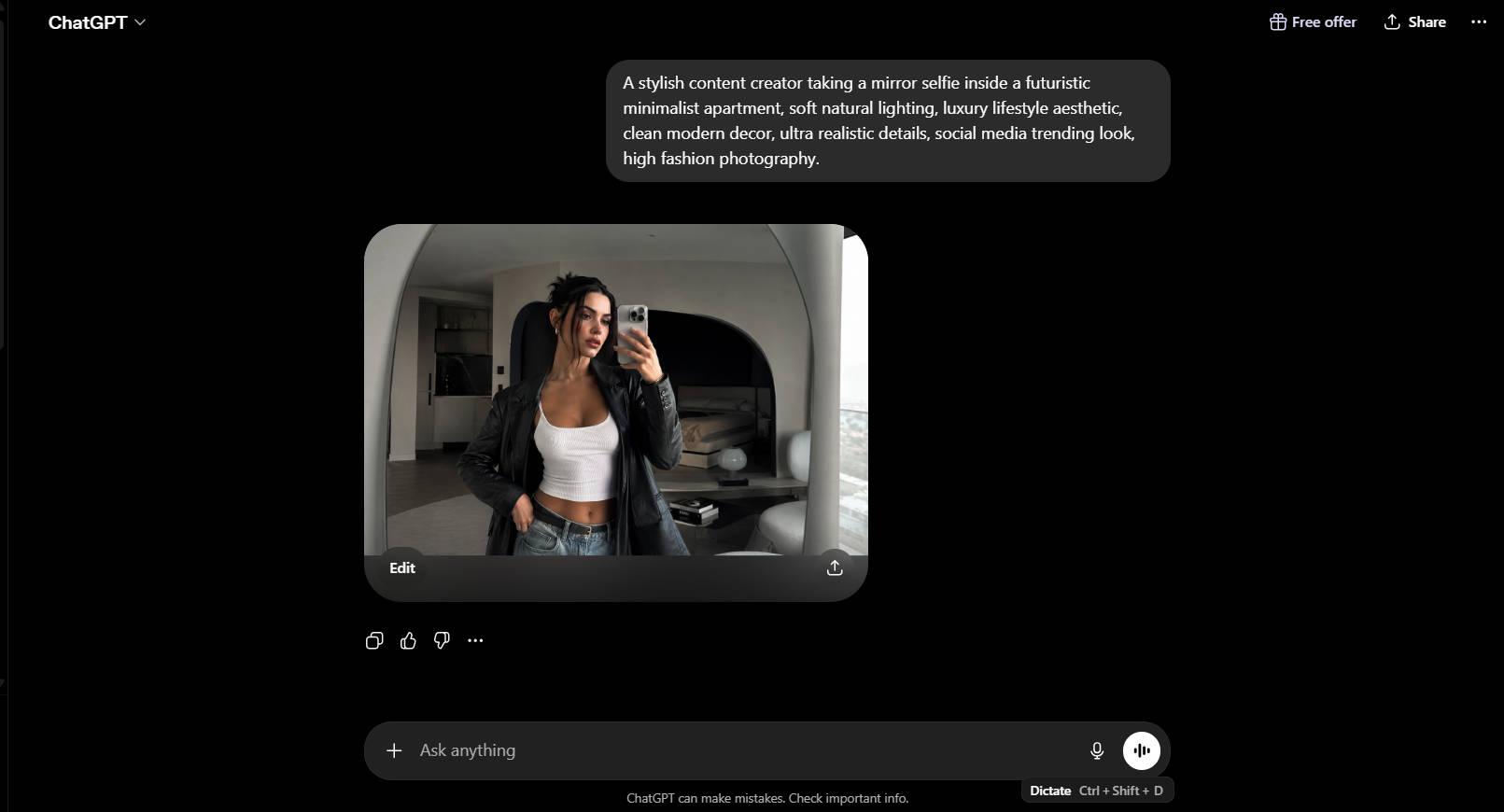The image size is (1504, 812).
Task: Click the user prompt message bubble
Action: click(x=888, y=120)
